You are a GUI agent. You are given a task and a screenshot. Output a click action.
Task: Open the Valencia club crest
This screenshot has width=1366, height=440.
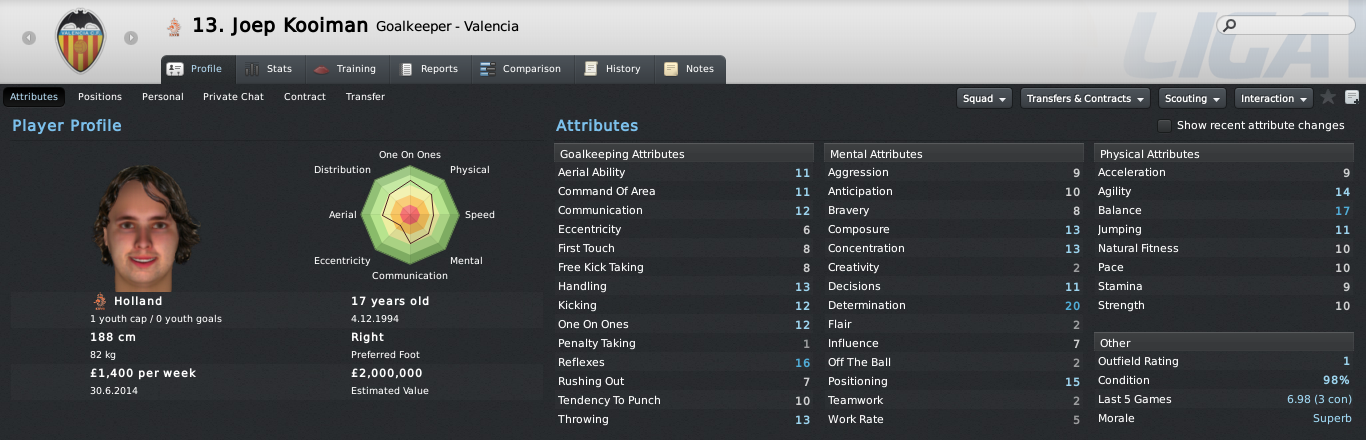pos(80,39)
